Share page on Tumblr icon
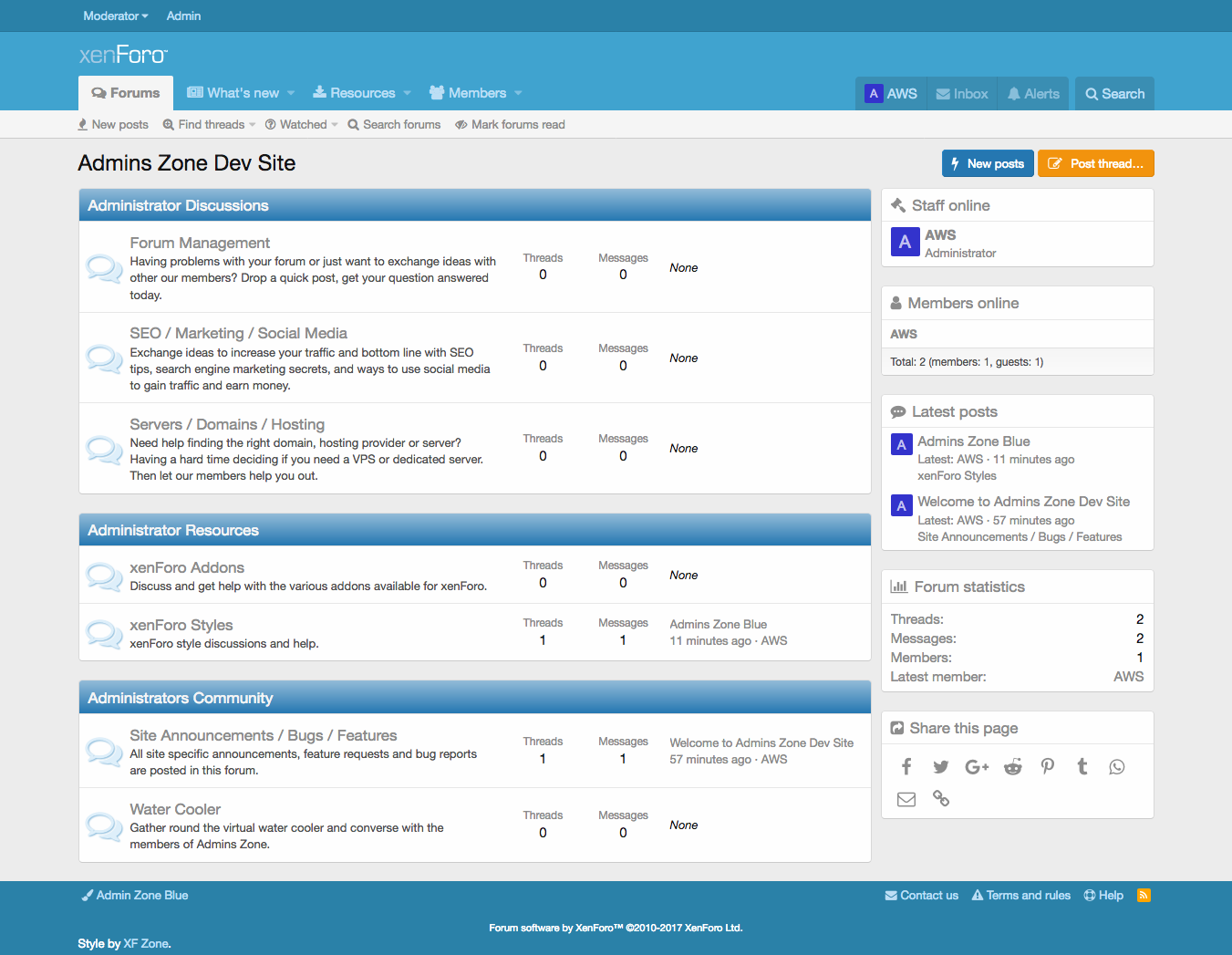The image size is (1232, 955). tap(1082, 767)
